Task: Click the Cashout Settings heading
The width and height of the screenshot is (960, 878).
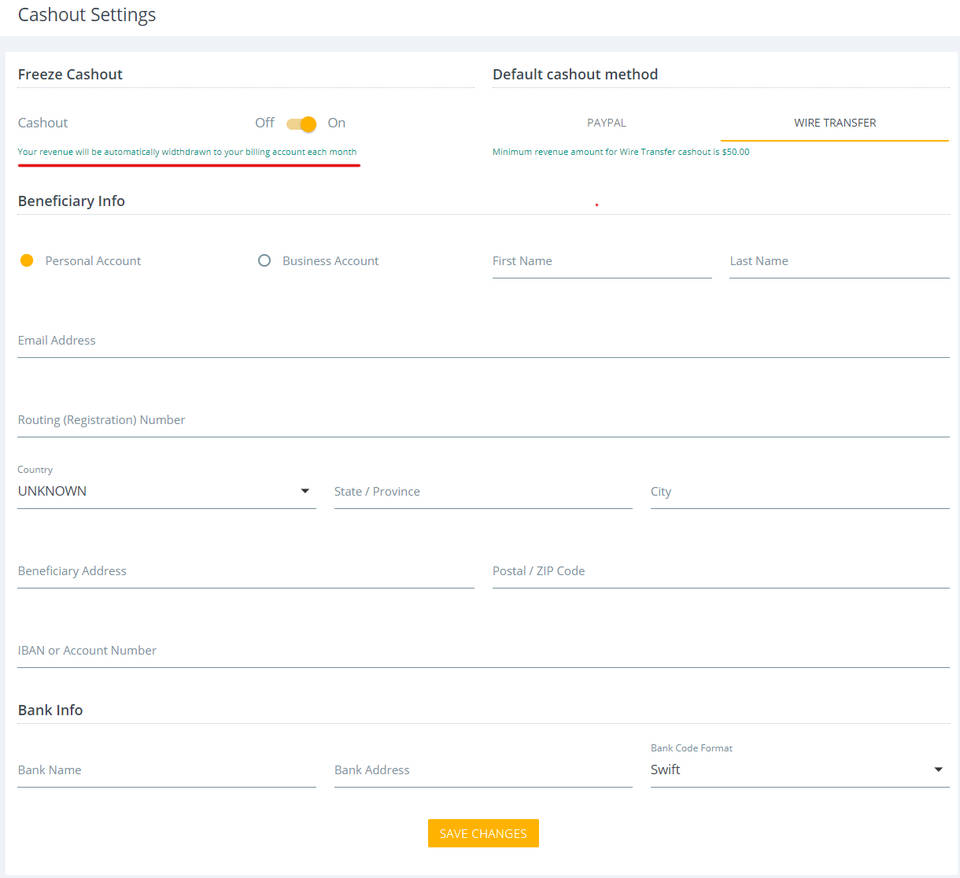Action: pos(86,15)
